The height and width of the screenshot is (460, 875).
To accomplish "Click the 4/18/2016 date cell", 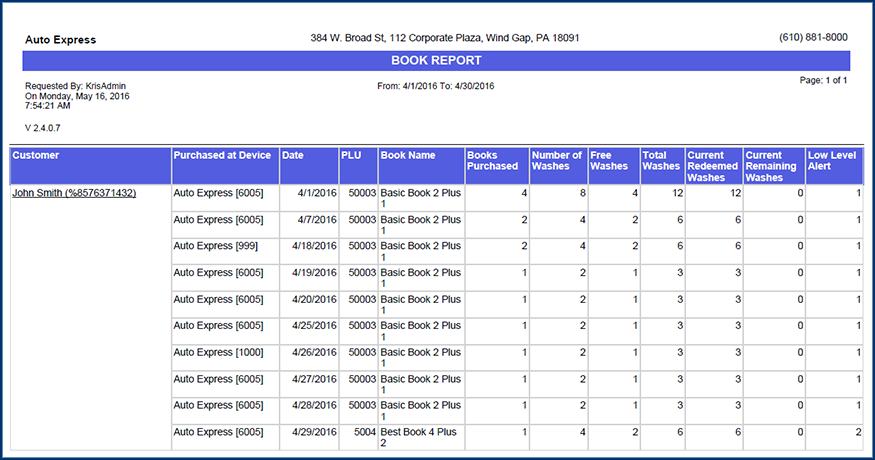I will [x=313, y=245].
